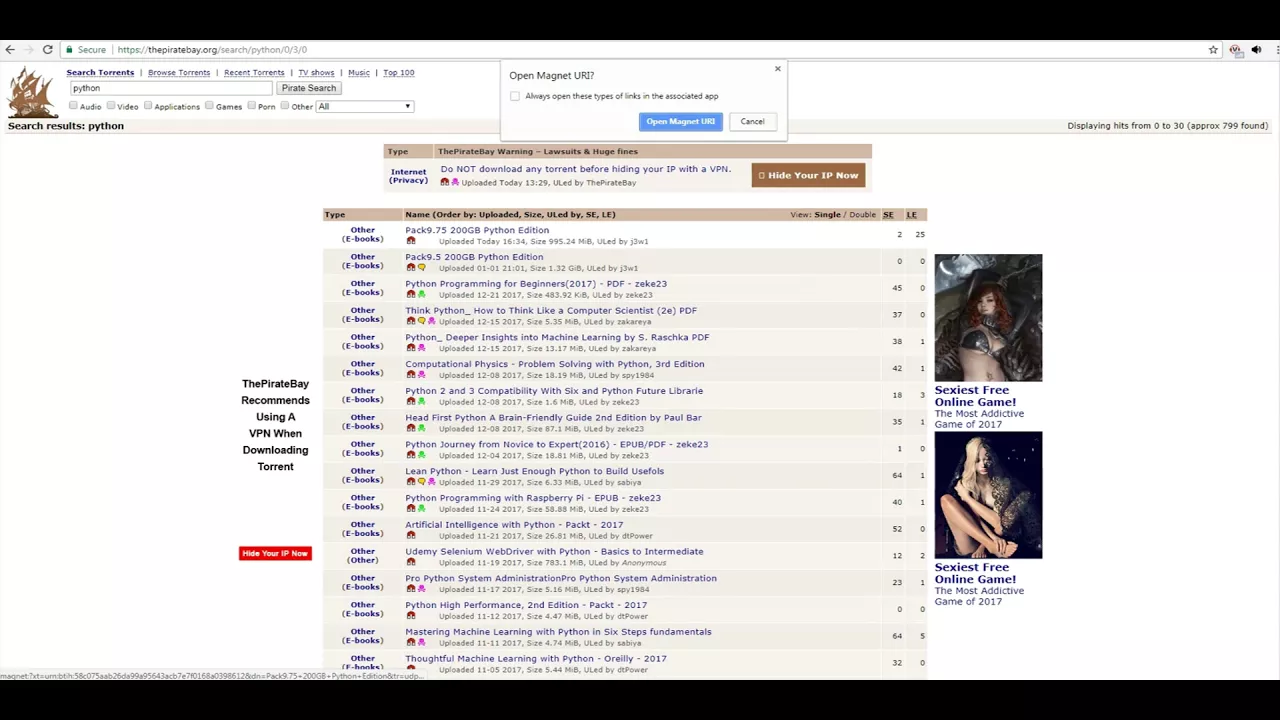Open Python Programming with Raspberry Pi link

(x=533, y=498)
